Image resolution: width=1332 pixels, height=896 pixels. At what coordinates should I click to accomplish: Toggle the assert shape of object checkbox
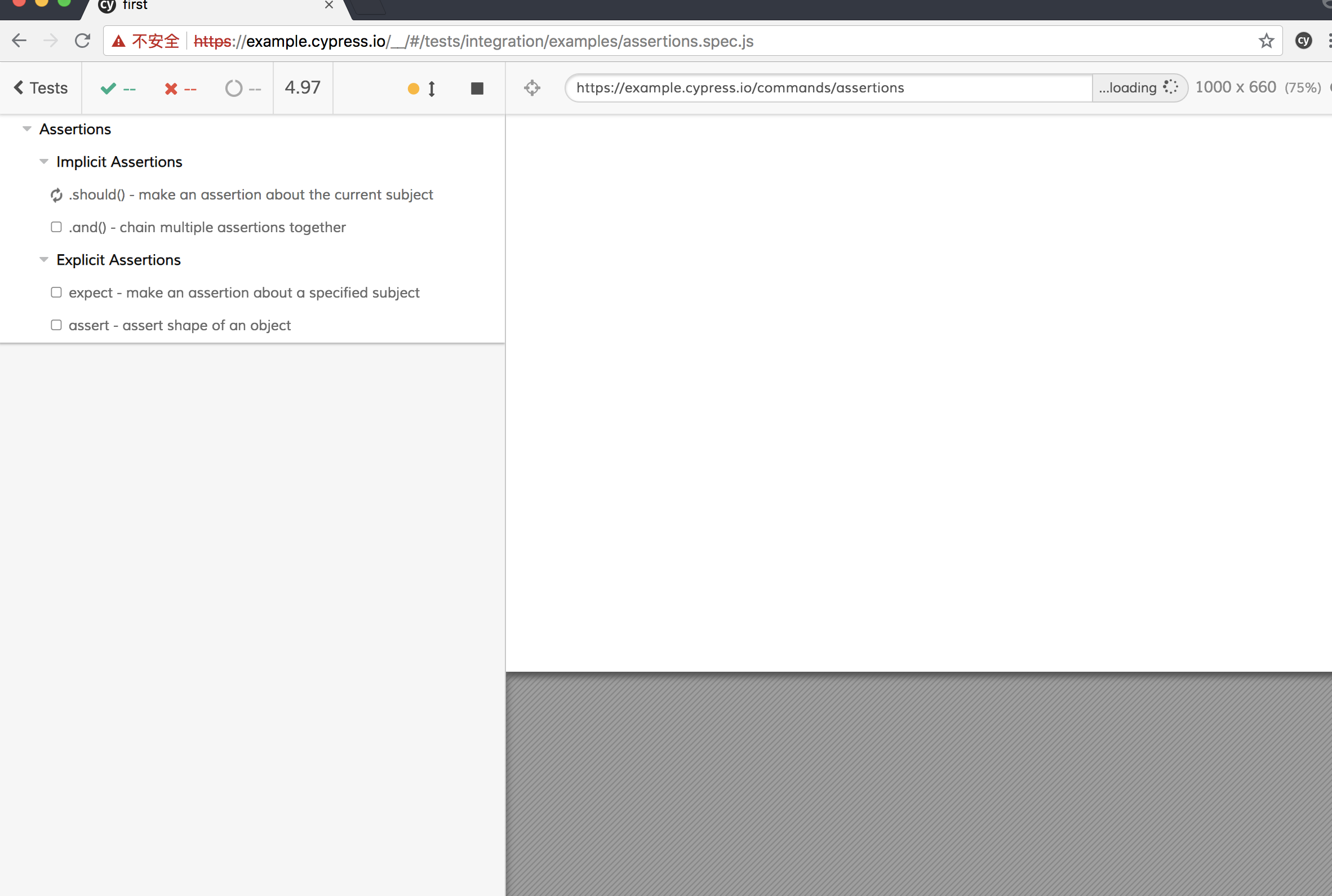pos(56,324)
